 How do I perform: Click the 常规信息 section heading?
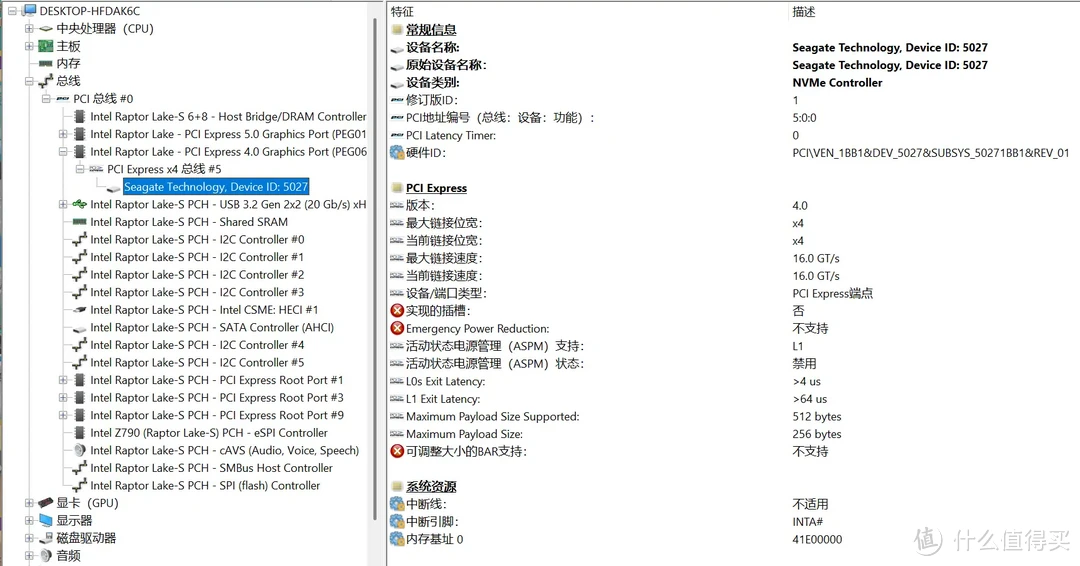(x=431, y=30)
